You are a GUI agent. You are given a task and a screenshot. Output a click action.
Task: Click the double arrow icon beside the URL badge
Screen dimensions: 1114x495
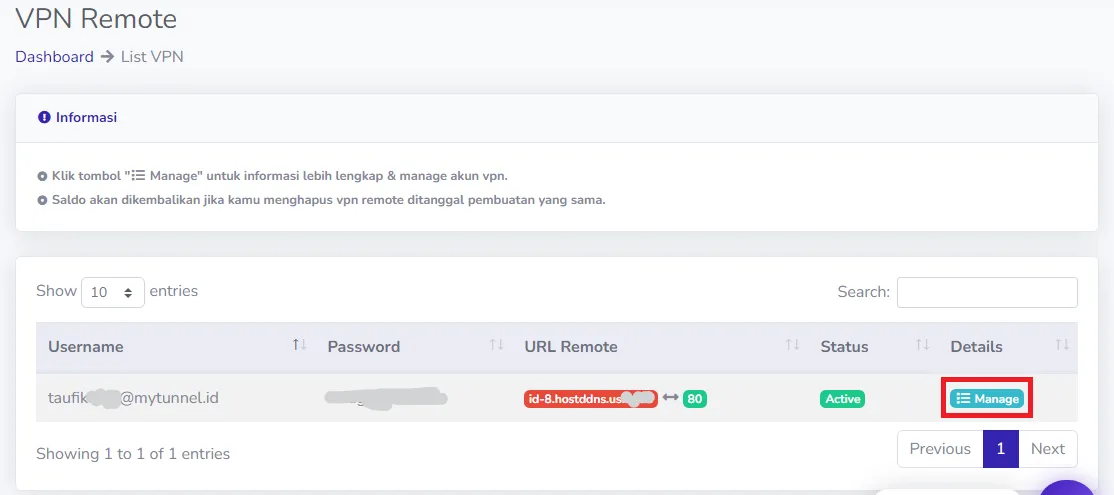coord(670,398)
